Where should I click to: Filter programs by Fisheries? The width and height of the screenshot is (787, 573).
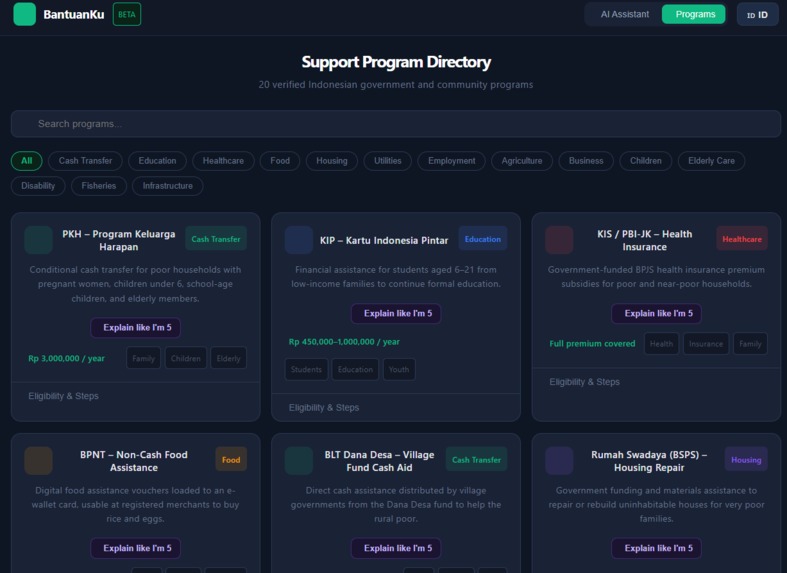point(98,186)
